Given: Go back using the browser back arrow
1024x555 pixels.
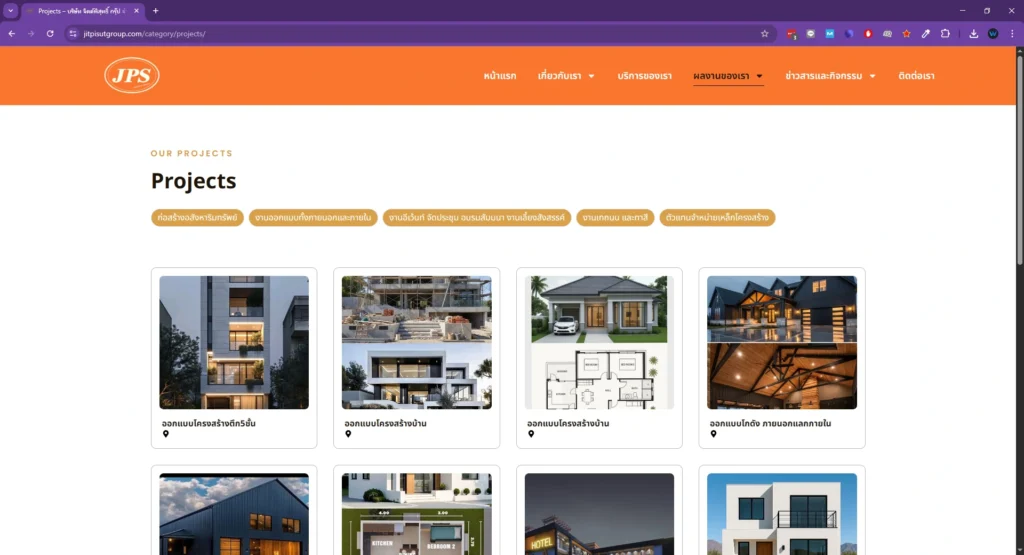Looking at the screenshot, I should 12,33.
